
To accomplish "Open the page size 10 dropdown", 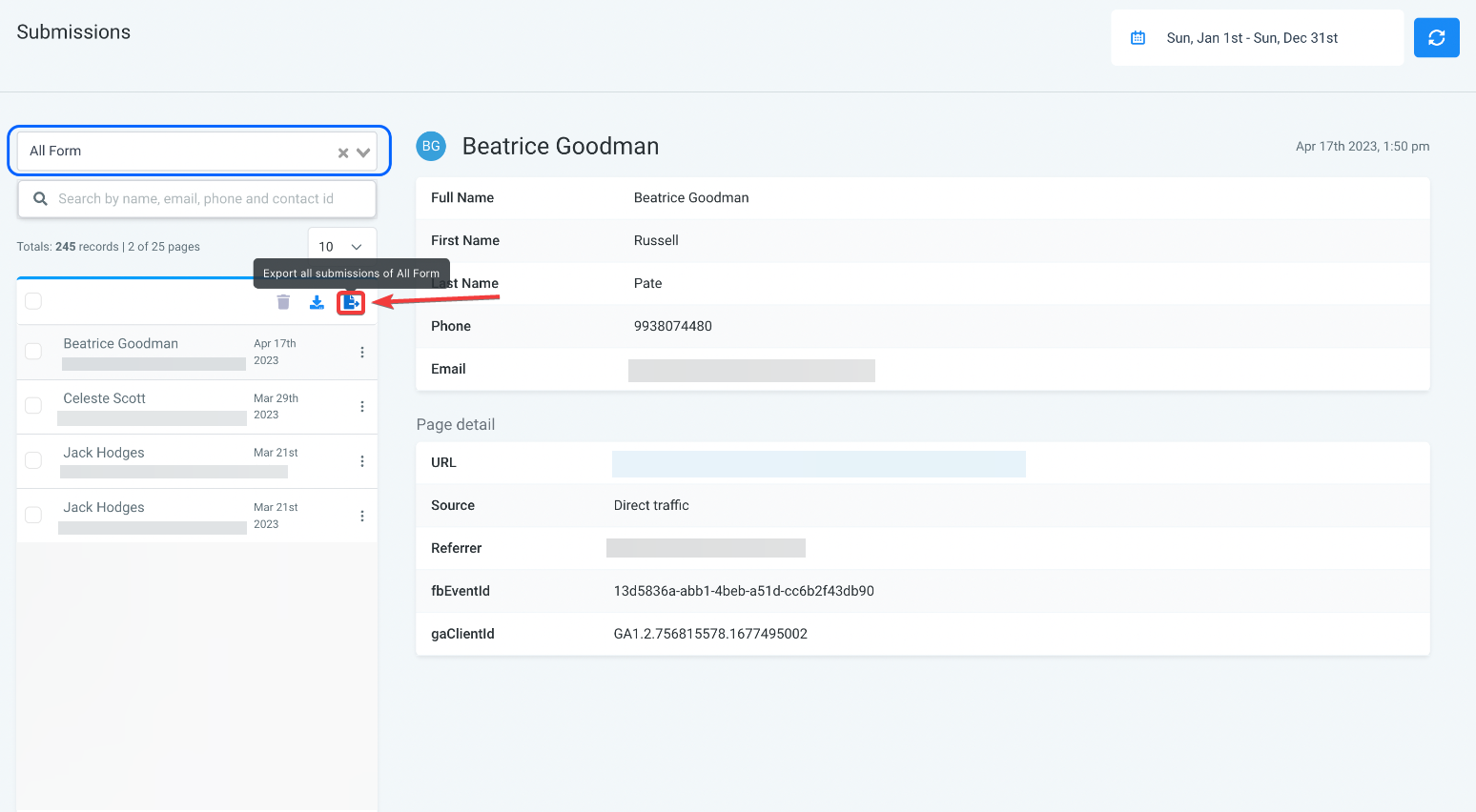I will (342, 246).
